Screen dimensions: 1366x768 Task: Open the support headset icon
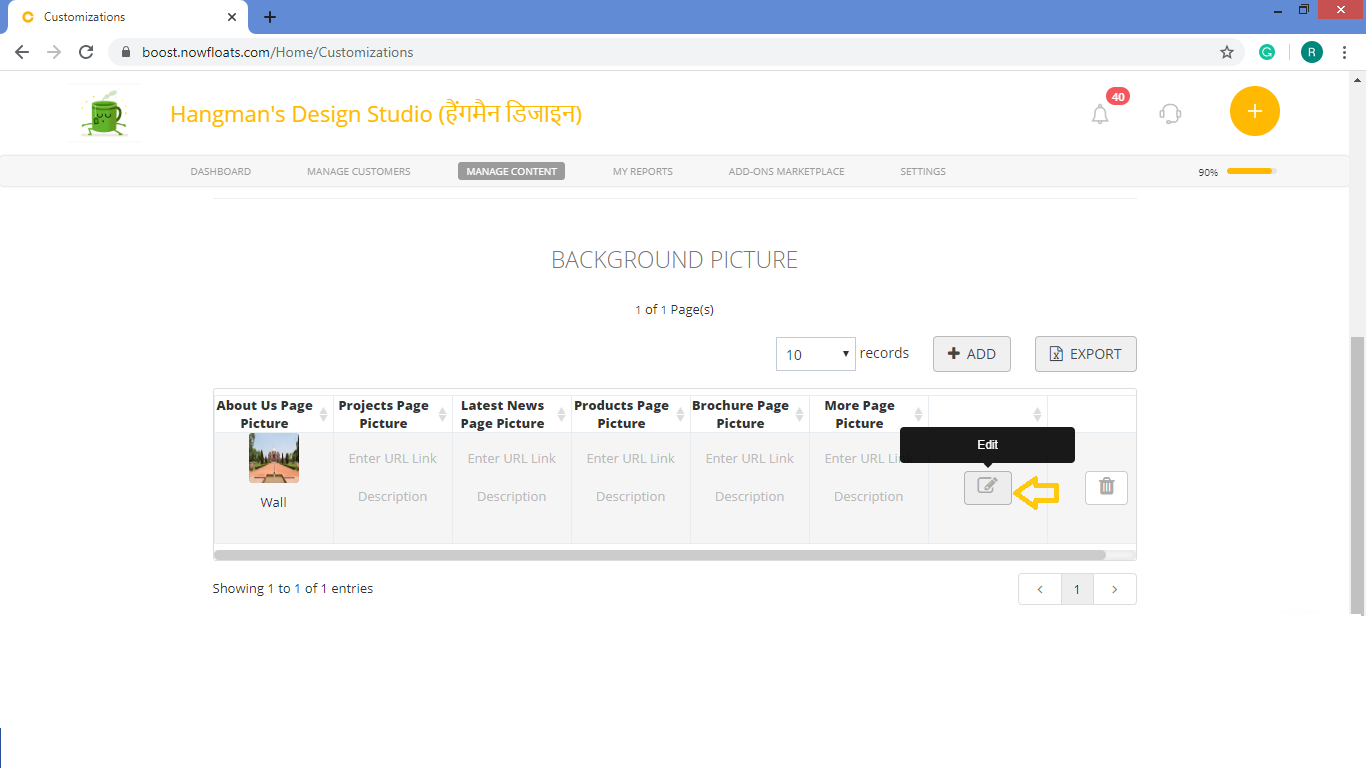(x=1170, y=113)
